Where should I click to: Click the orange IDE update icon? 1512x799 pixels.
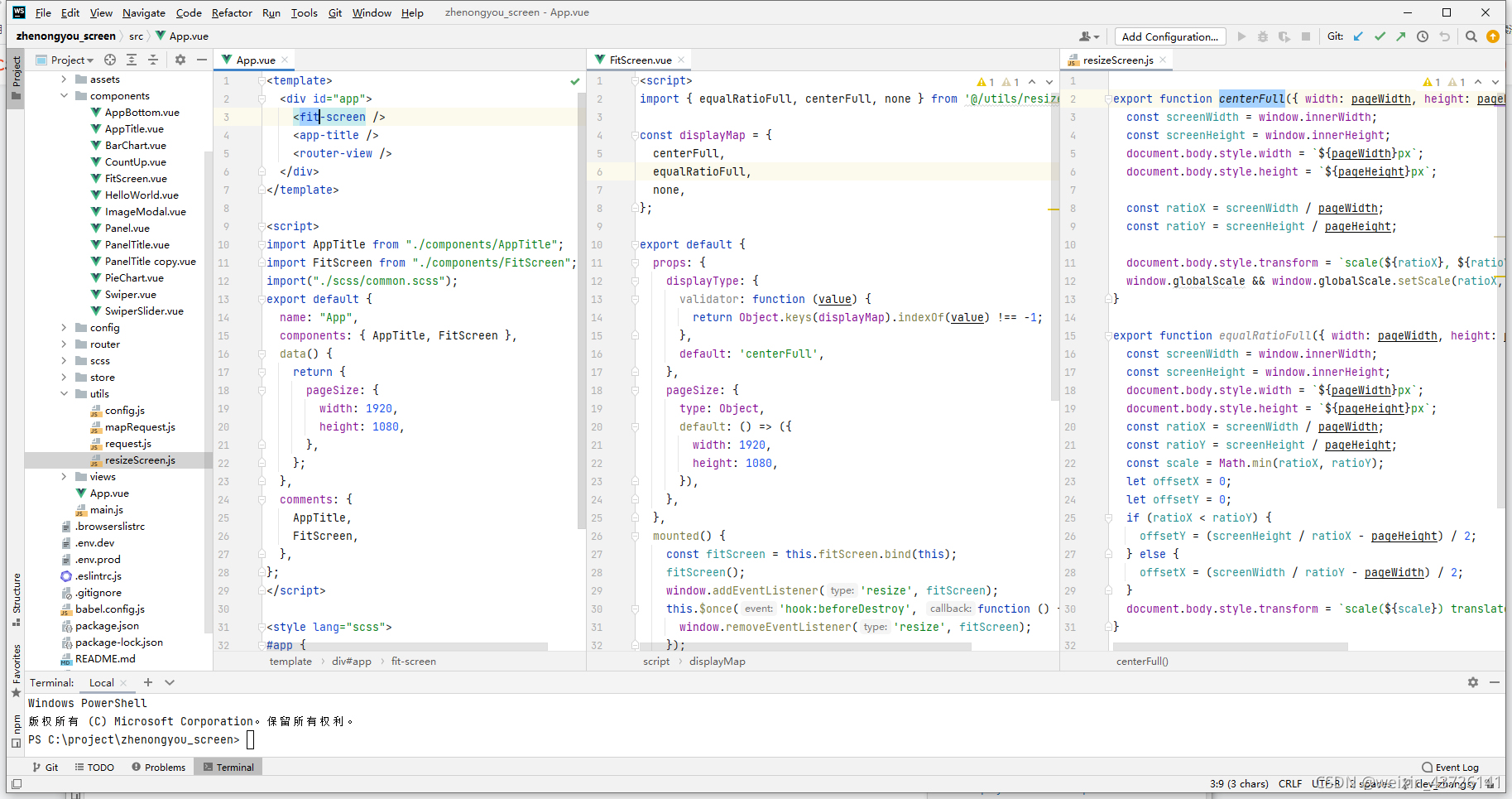(1493, 36)
